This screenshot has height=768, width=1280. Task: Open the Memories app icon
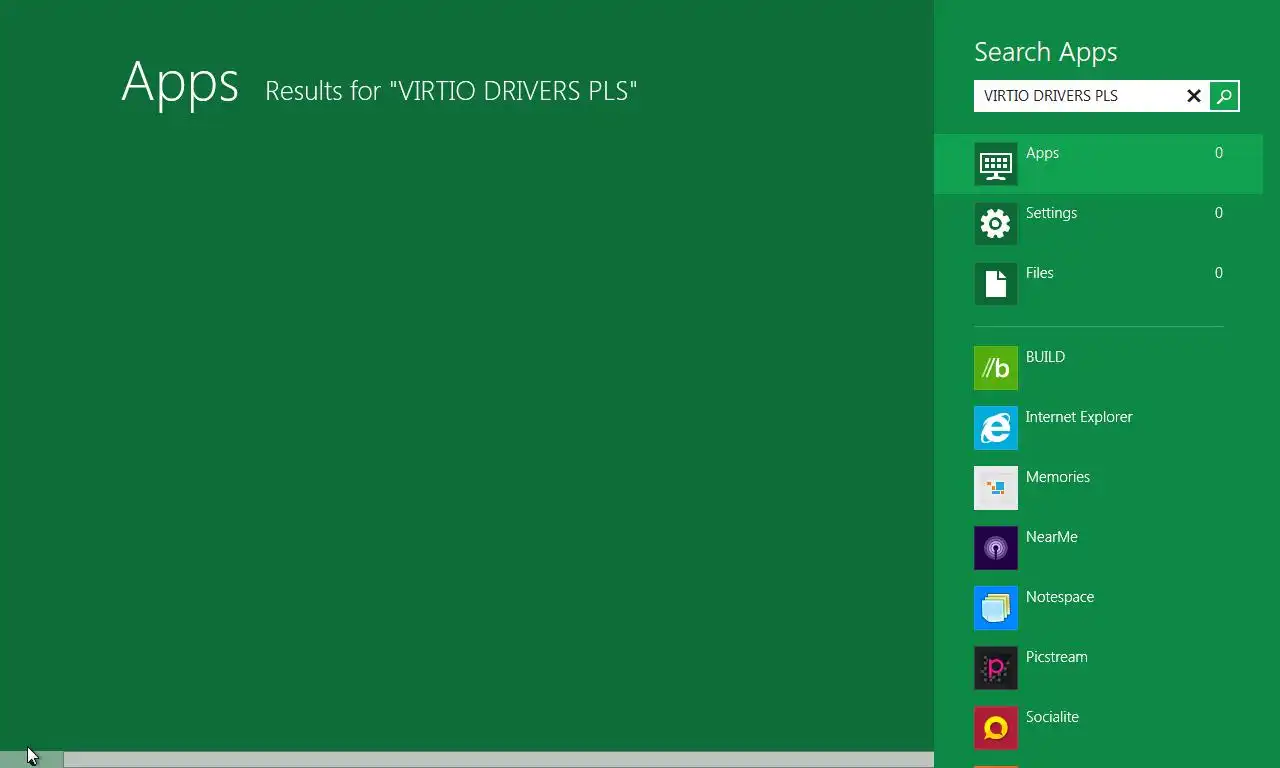click(996, 488)
